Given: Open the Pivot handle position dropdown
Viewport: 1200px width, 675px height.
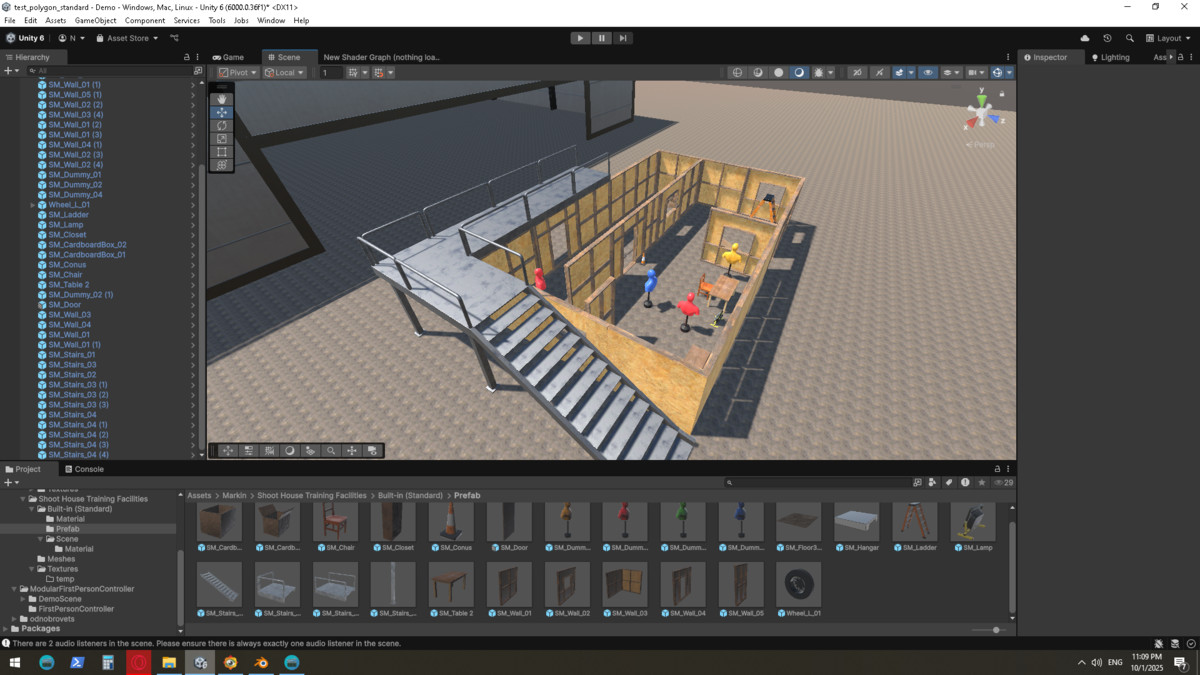Looking at the screenshot, I should tap(238, 73).
